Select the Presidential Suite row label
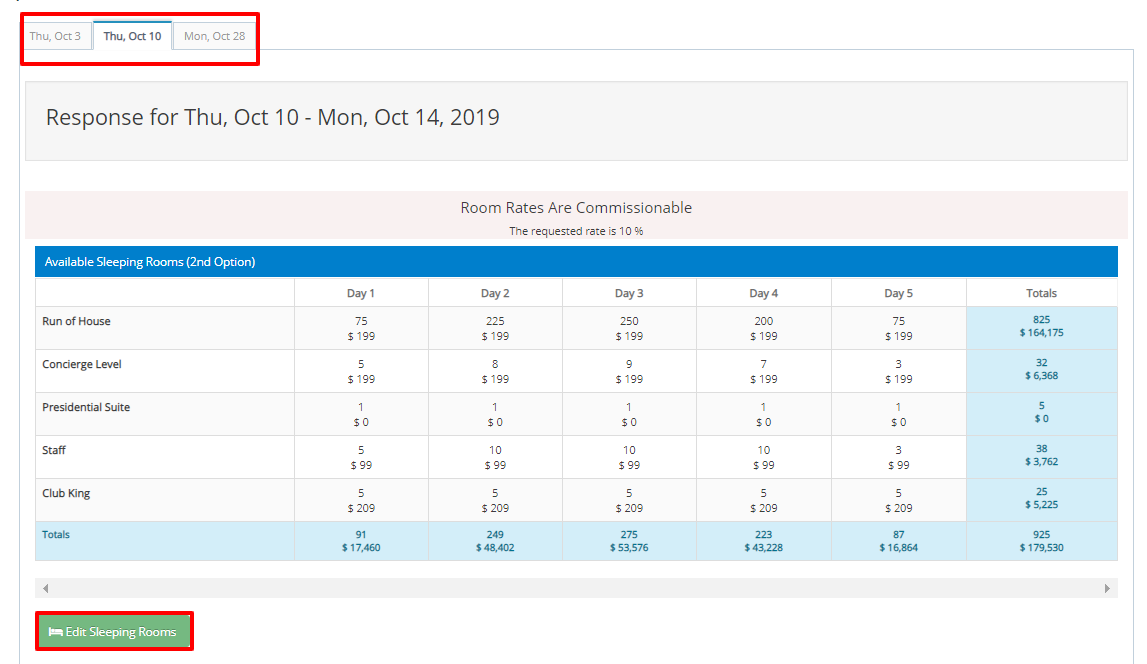This screenshot has height=664, width=1147. pos(86,407)
